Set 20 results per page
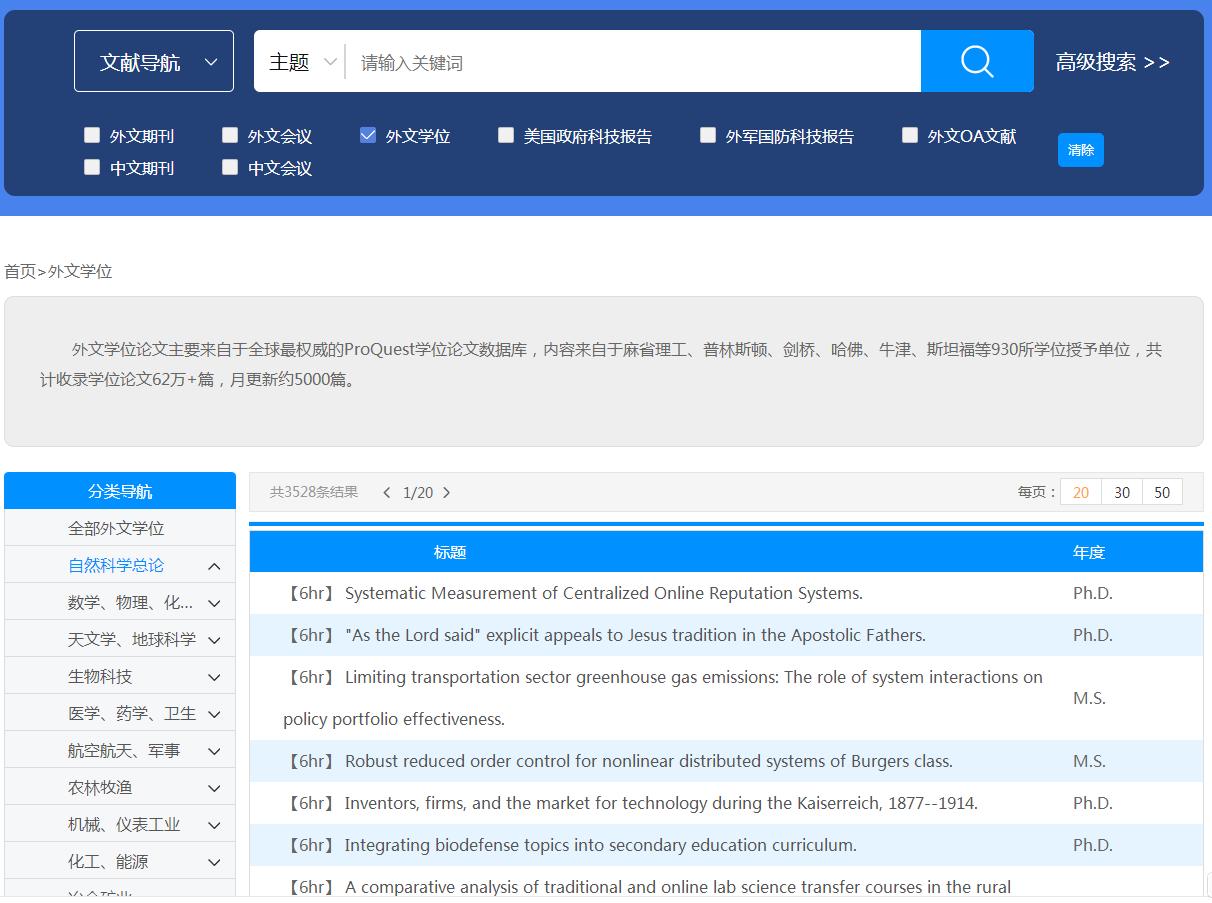The image size is (1212, 903). [x=1081, y=492]
